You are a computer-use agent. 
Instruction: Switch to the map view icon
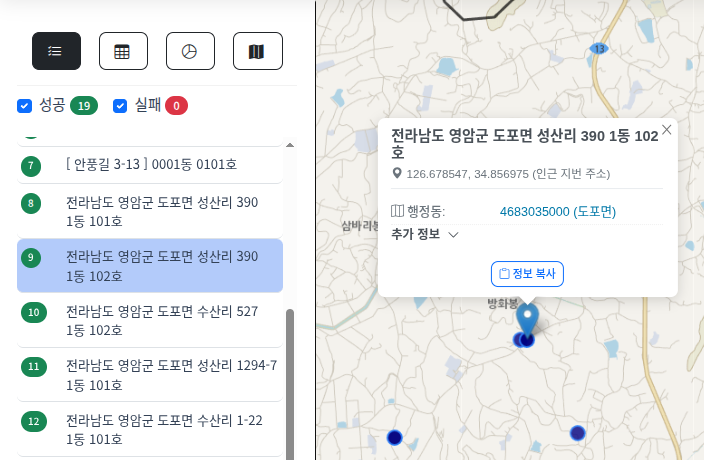click(257, 51)
